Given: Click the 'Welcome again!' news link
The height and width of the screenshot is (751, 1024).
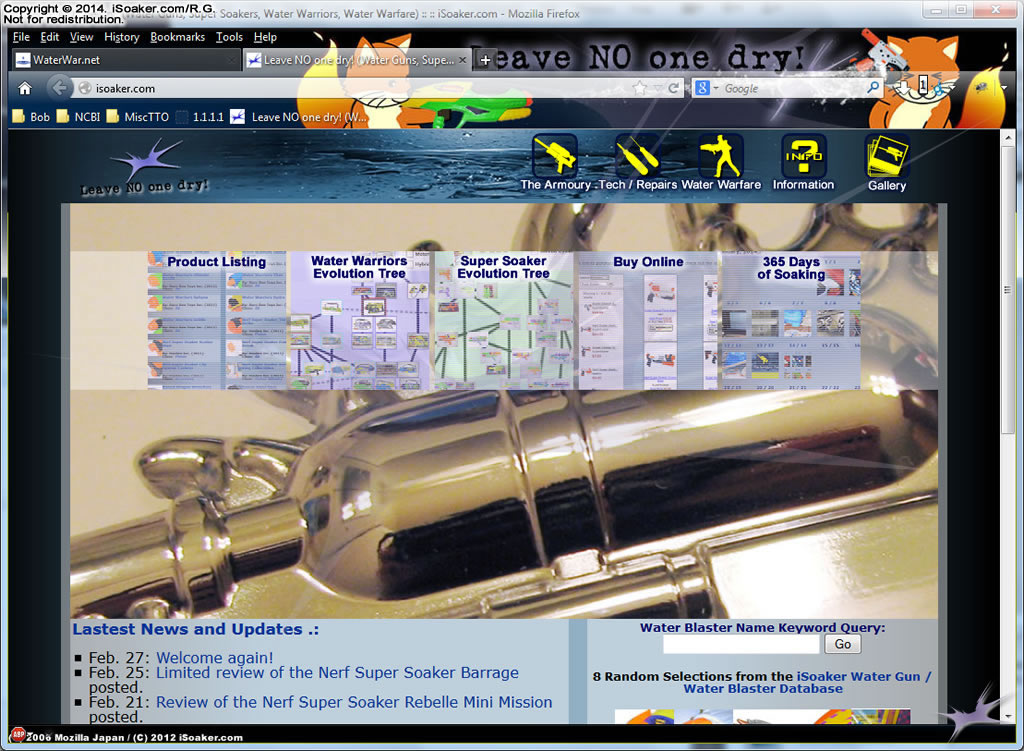Looking at the screenshot, I should [214, 658].
